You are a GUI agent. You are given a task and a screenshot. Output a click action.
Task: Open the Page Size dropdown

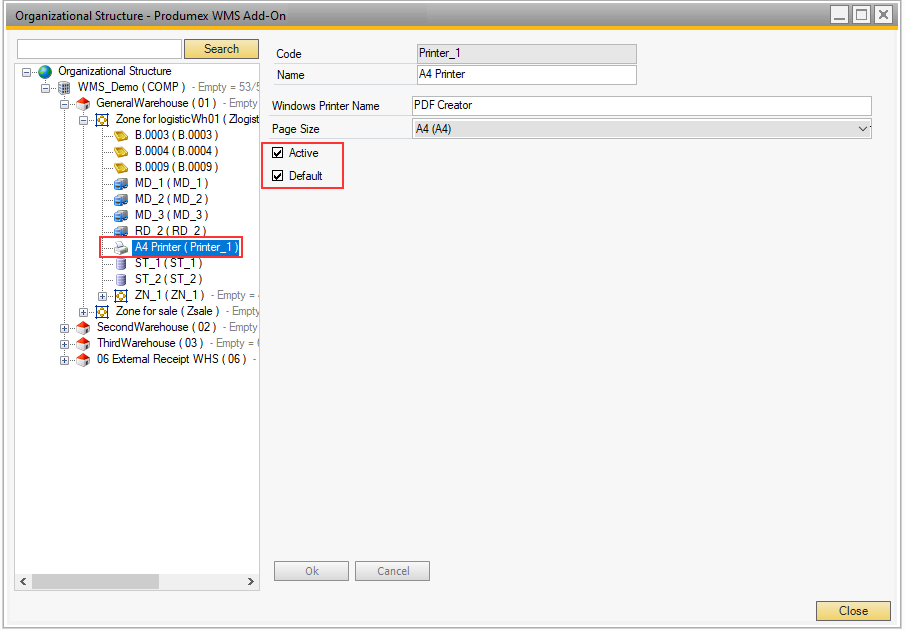click(863, 129)
